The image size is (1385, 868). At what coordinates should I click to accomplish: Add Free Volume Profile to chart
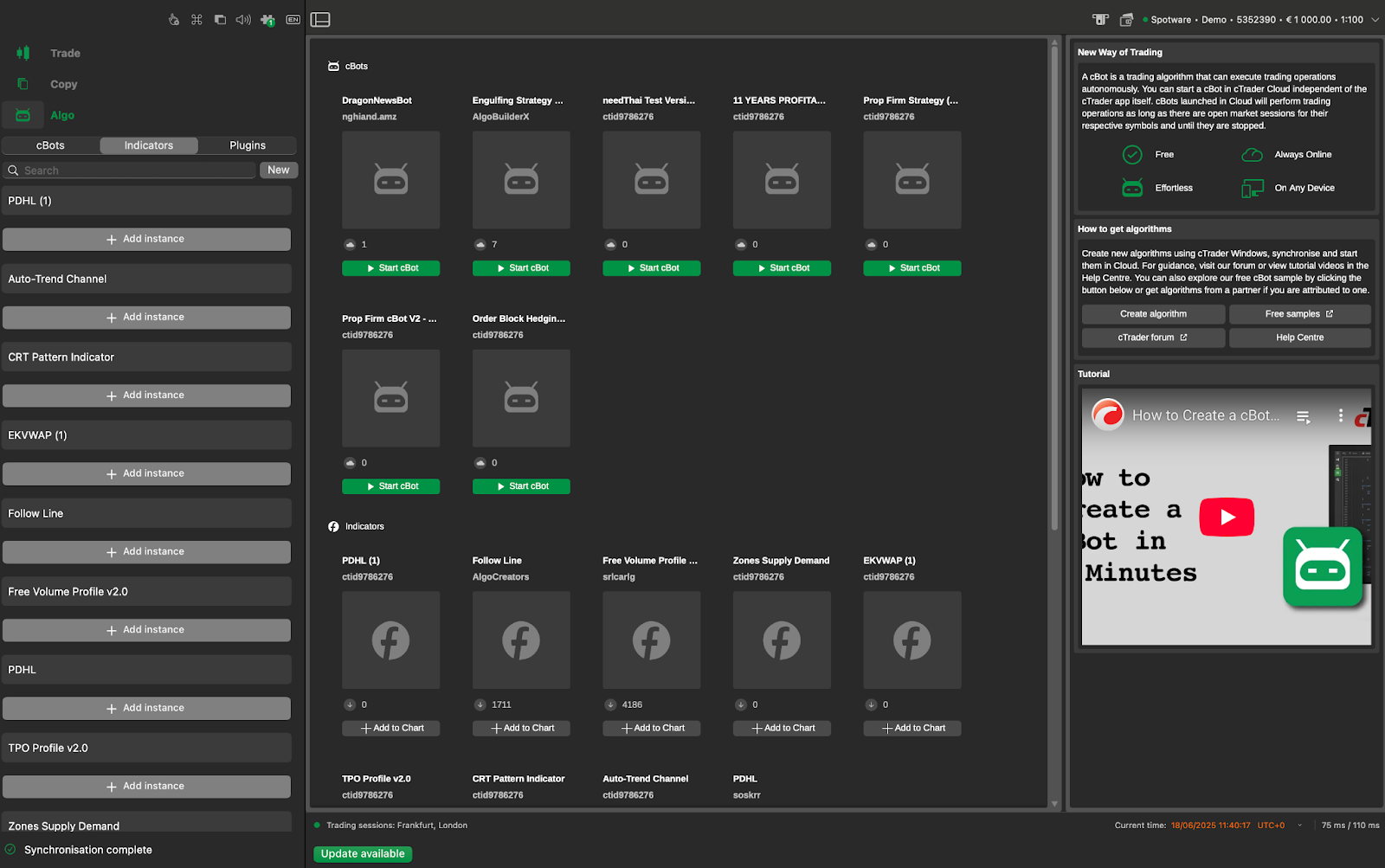652,729
